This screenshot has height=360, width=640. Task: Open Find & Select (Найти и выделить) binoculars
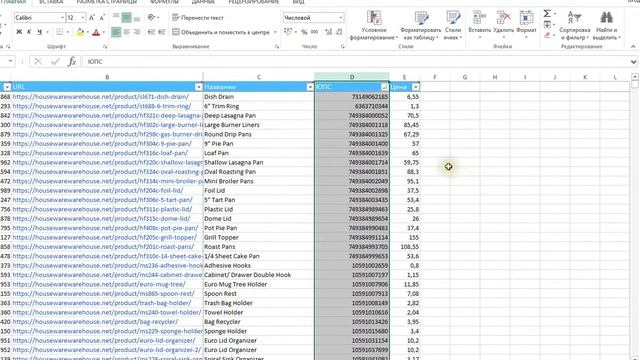coord(607,25)
